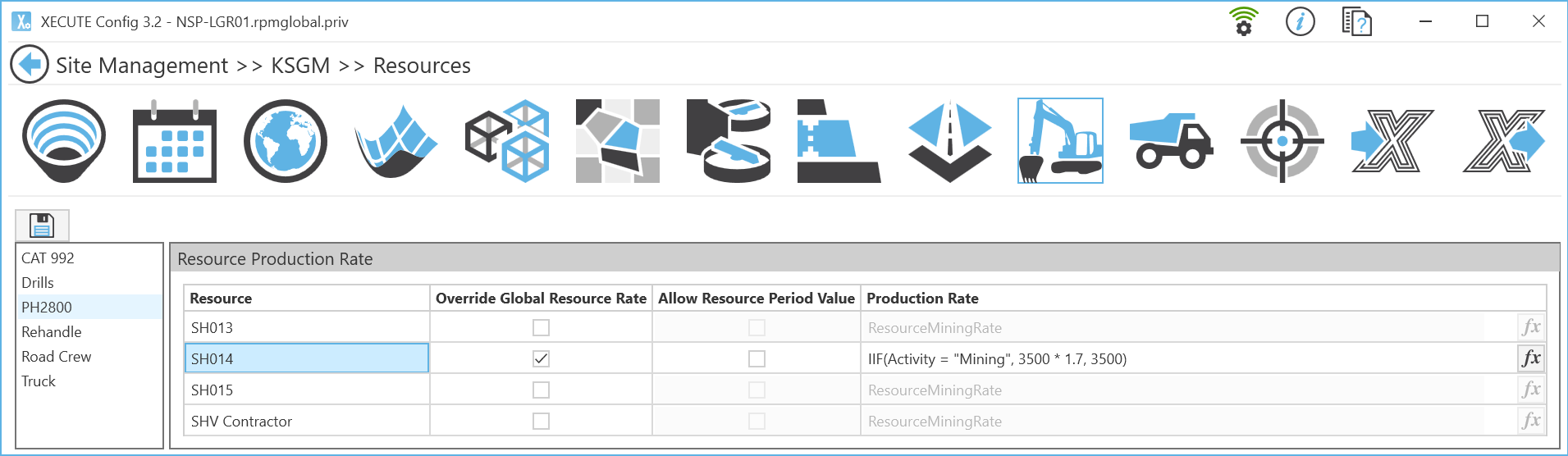Open the stockpile discs icon
1568x456 pixels.
(x=729, y=141)
